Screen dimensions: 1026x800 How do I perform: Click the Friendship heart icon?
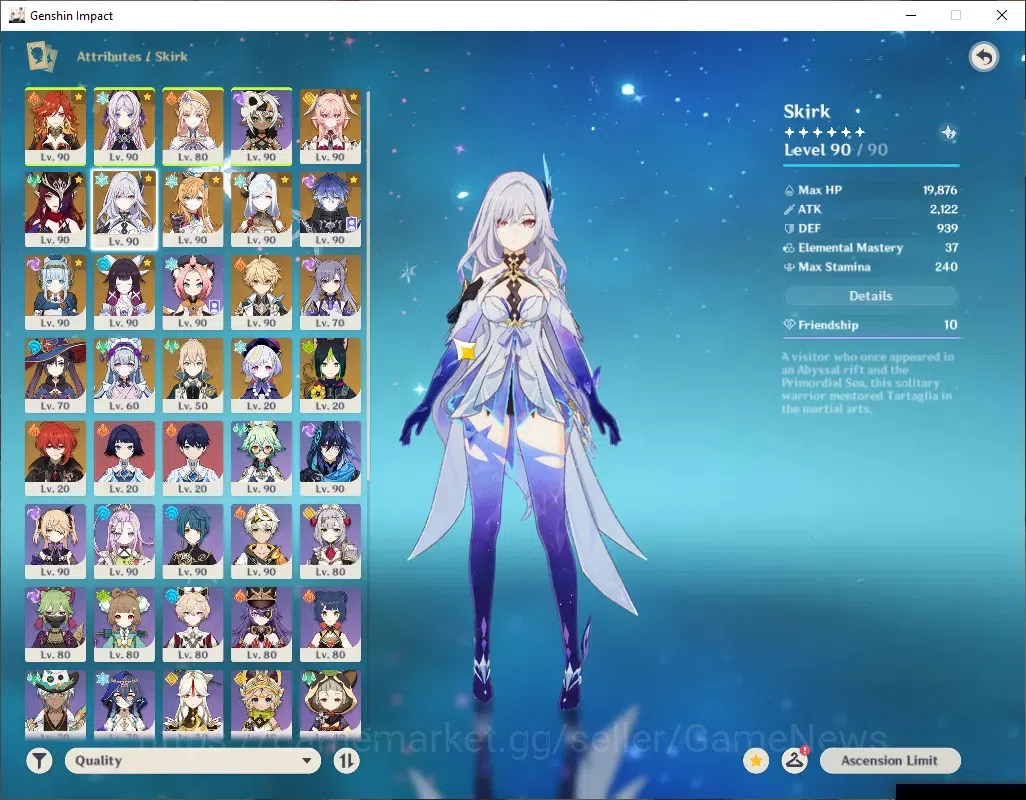[789, 324]
